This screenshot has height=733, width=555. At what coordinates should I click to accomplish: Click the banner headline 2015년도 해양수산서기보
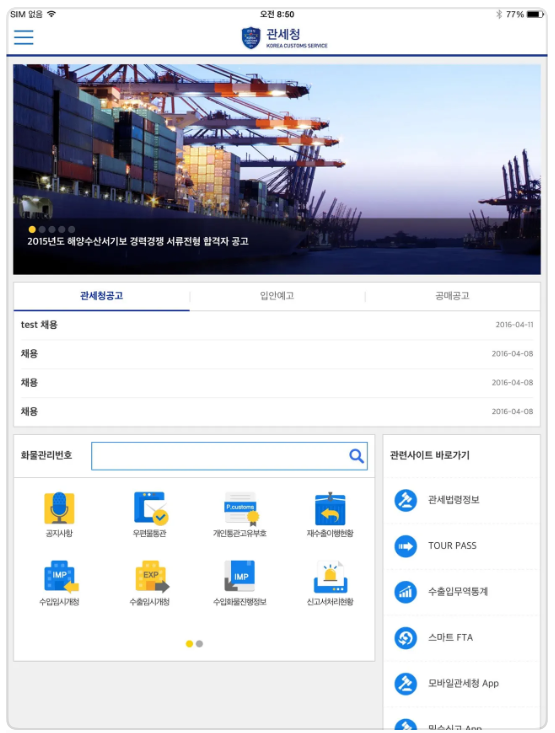(138, 242)
